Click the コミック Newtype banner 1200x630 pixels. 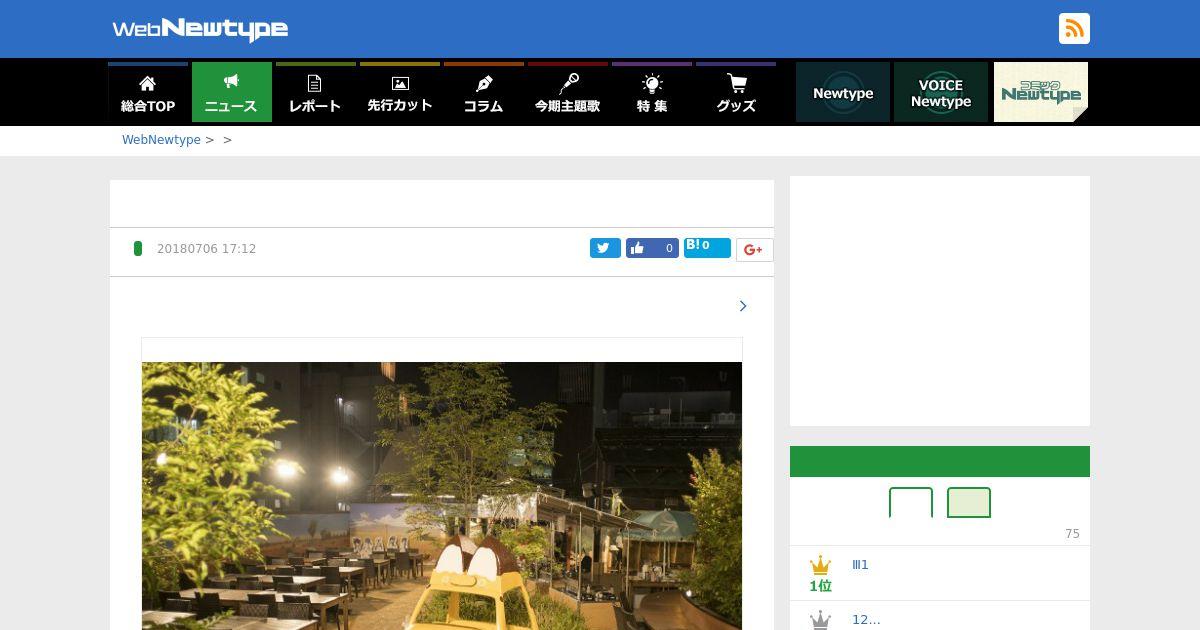[1041, 92]
